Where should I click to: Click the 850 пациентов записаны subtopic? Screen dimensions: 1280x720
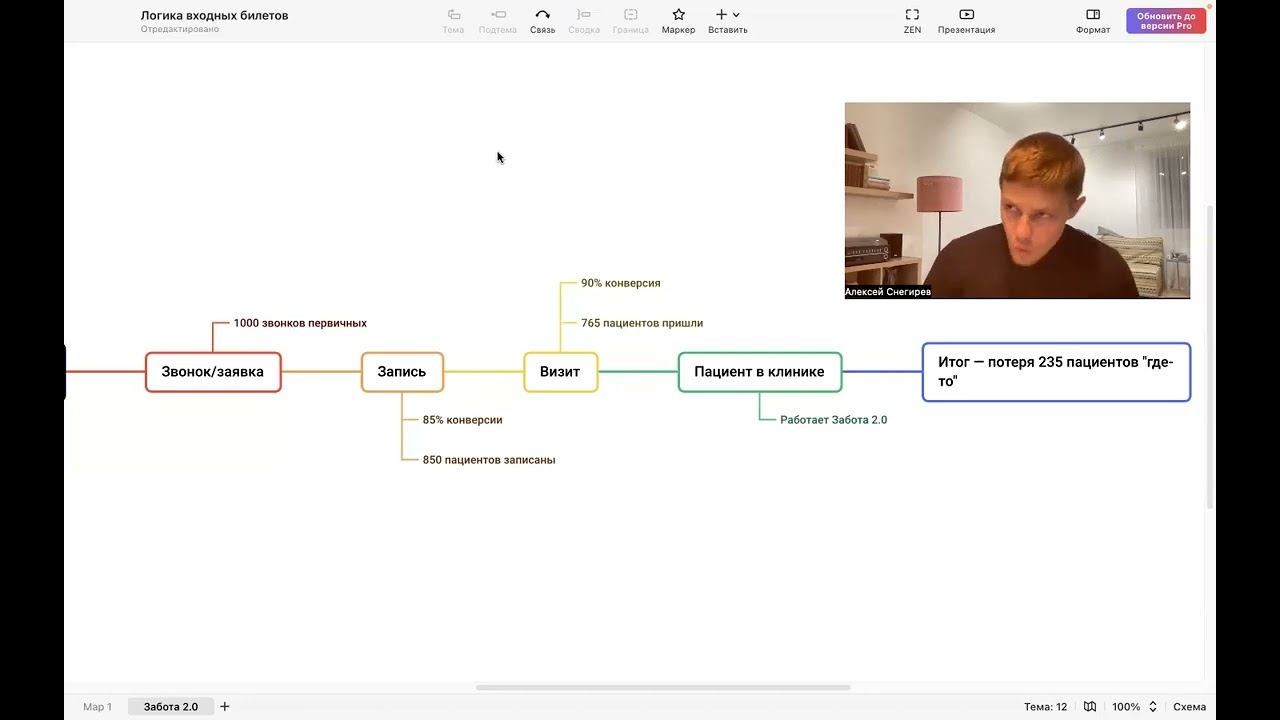[489, 460]
